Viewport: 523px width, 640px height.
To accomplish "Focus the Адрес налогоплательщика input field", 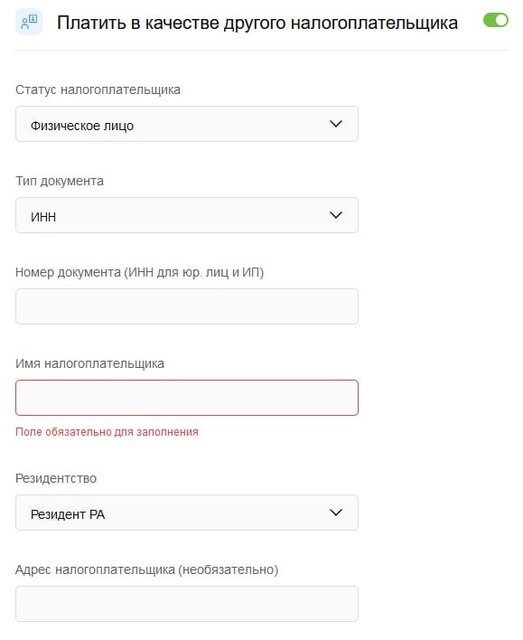I will click(187, 604).
